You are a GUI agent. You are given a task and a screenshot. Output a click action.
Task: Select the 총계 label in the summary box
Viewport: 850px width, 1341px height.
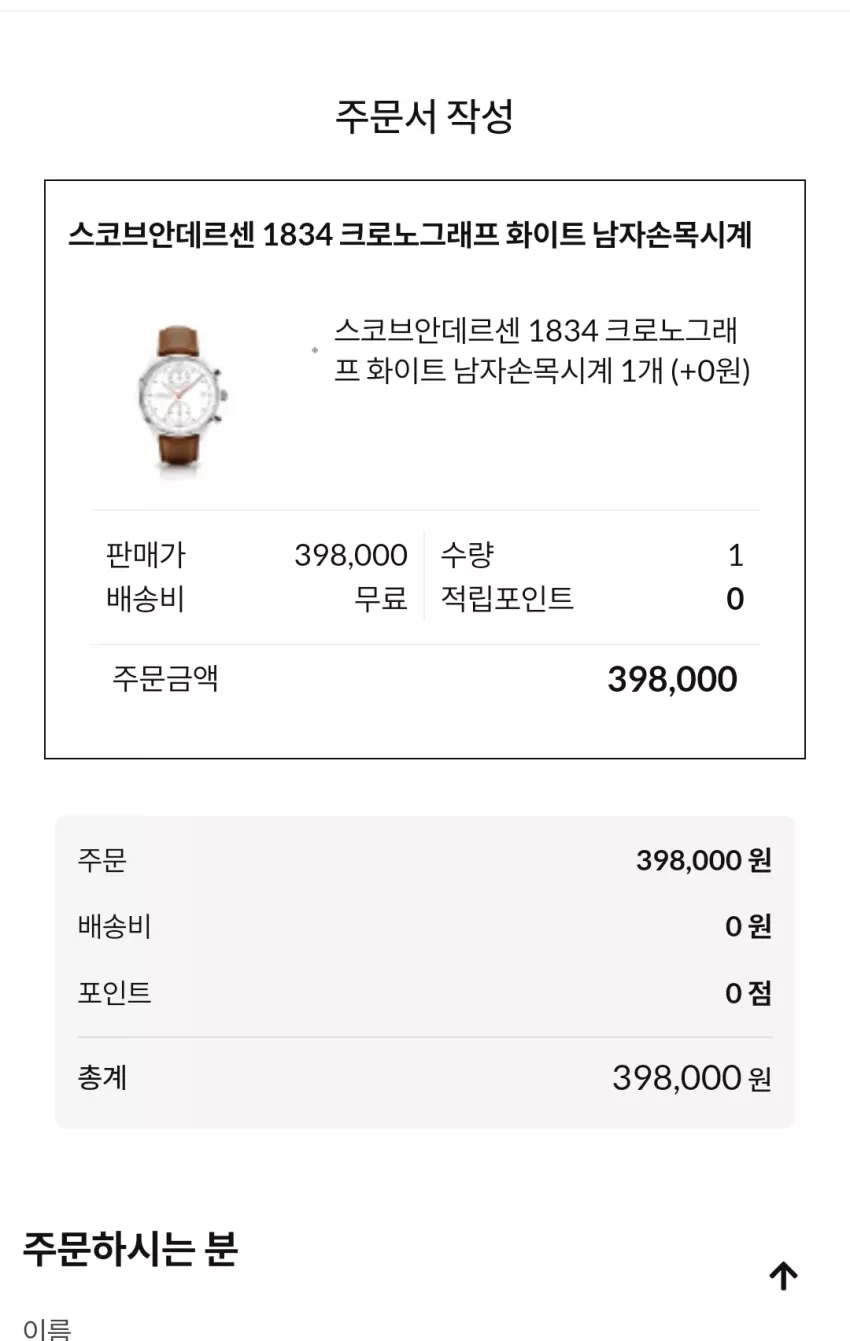[x=102, y=1078]
